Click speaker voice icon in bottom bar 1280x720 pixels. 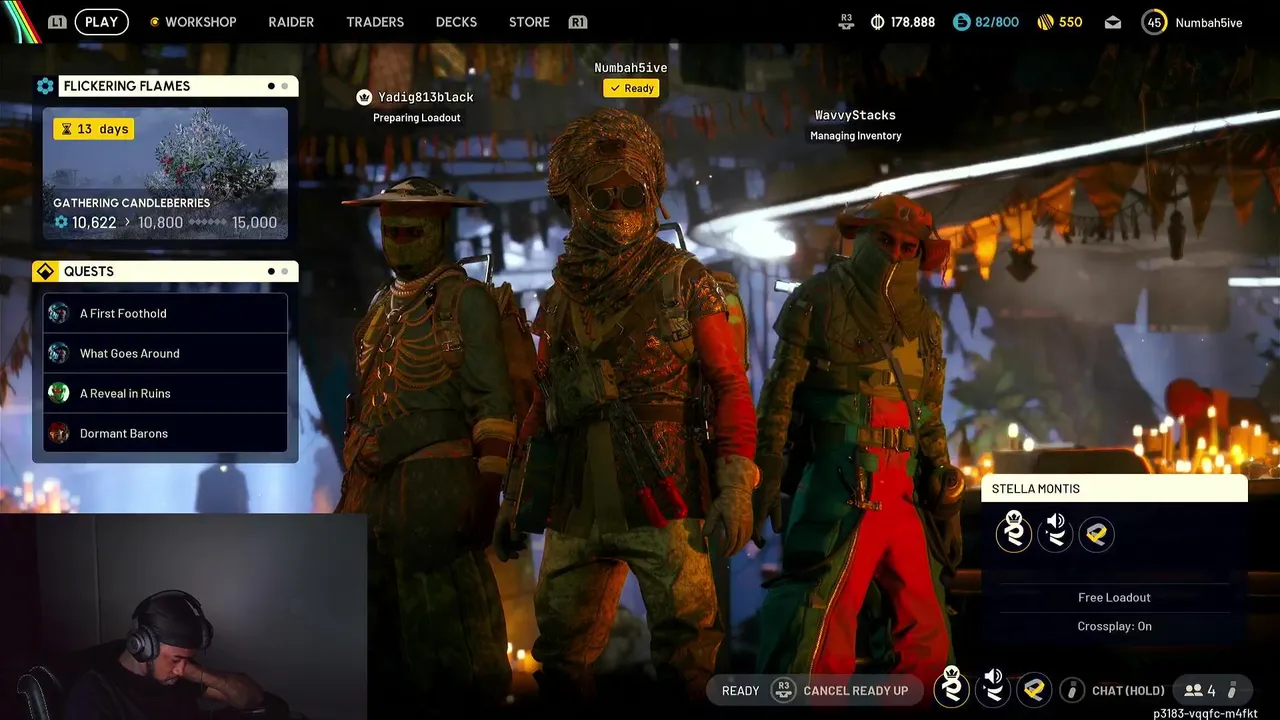point(993,688)
